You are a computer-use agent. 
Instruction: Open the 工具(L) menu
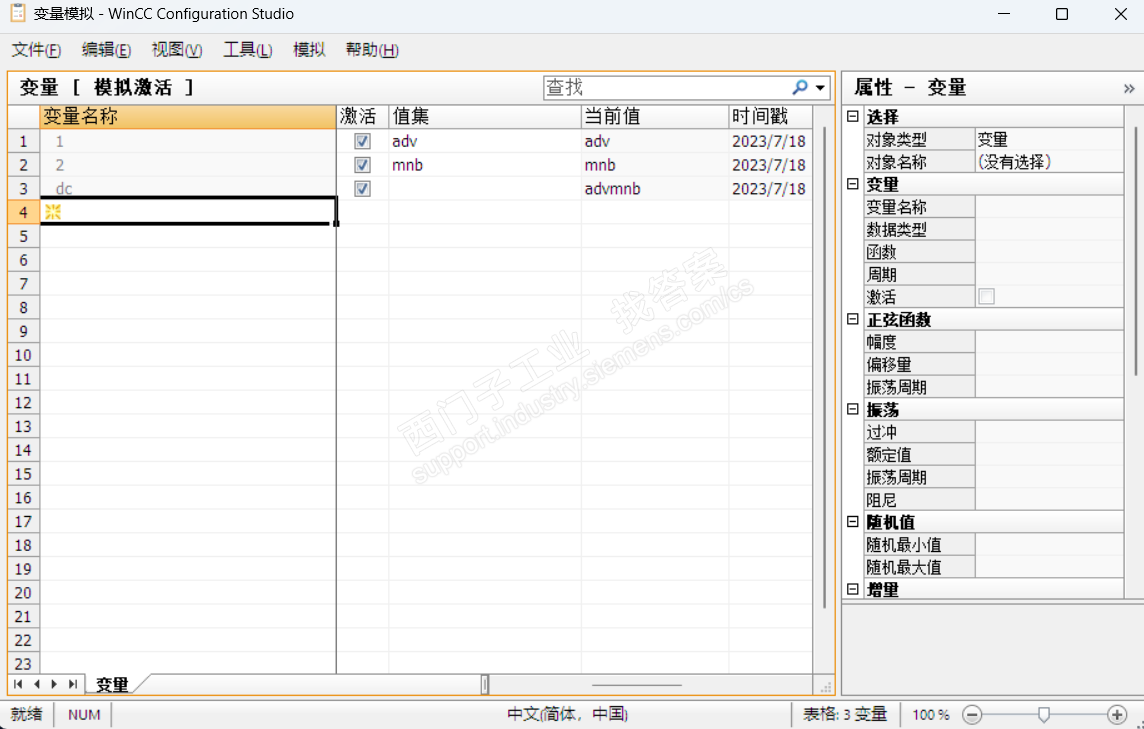pos(248,50)
